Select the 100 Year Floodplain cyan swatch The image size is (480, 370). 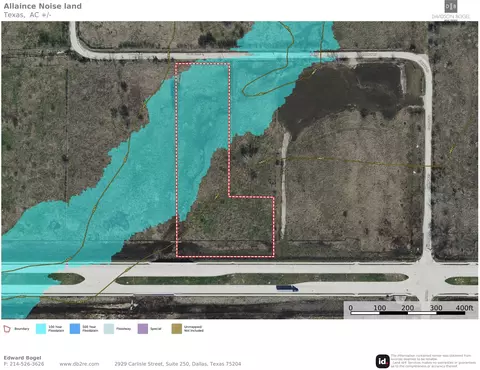coord(41,329)
